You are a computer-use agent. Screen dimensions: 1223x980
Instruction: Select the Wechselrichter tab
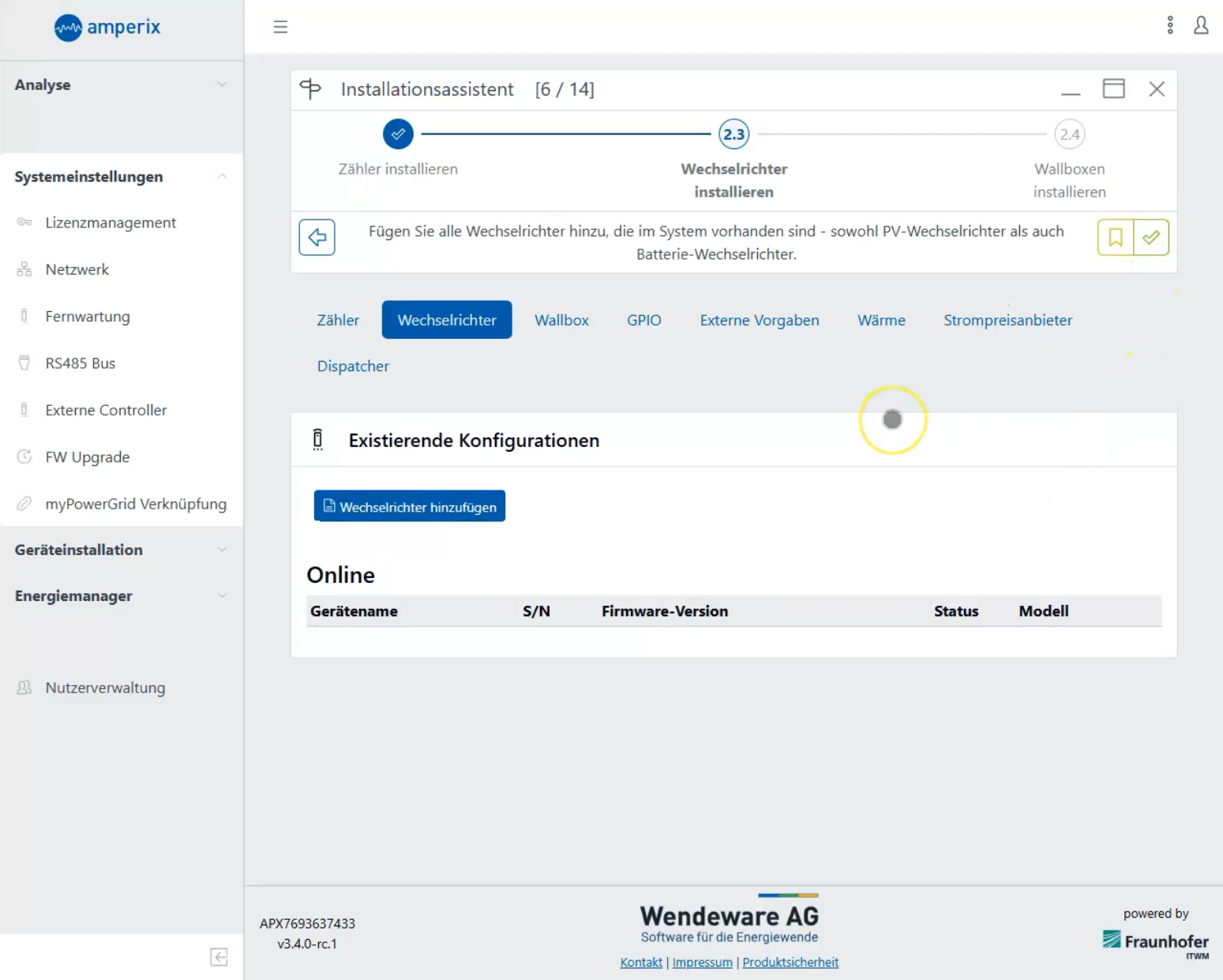pyautogui.click(x=447, y=320)
